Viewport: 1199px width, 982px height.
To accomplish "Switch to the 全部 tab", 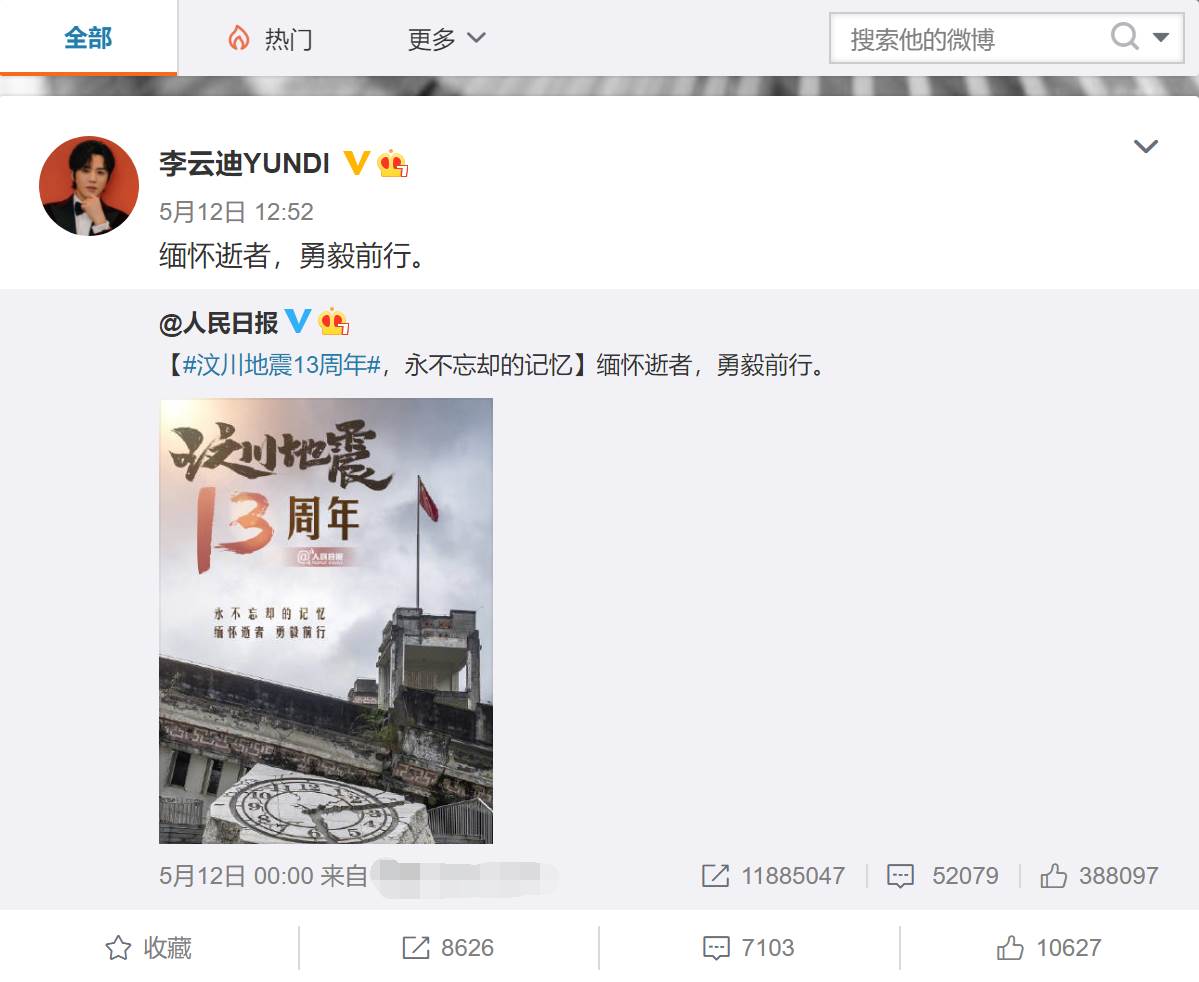I will point(88,37).
